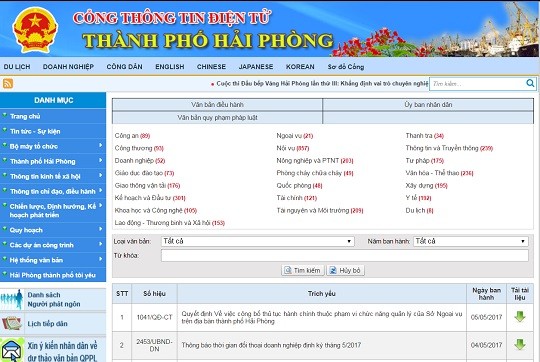Open the Năm ban hành dropdown

[470, 241]
